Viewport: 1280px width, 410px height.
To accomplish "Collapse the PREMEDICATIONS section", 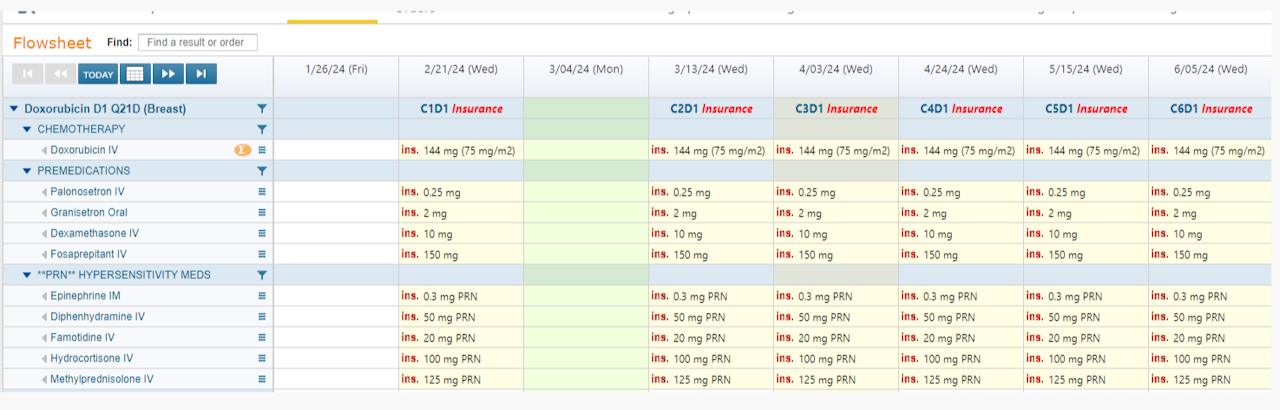I will (27, 171).
